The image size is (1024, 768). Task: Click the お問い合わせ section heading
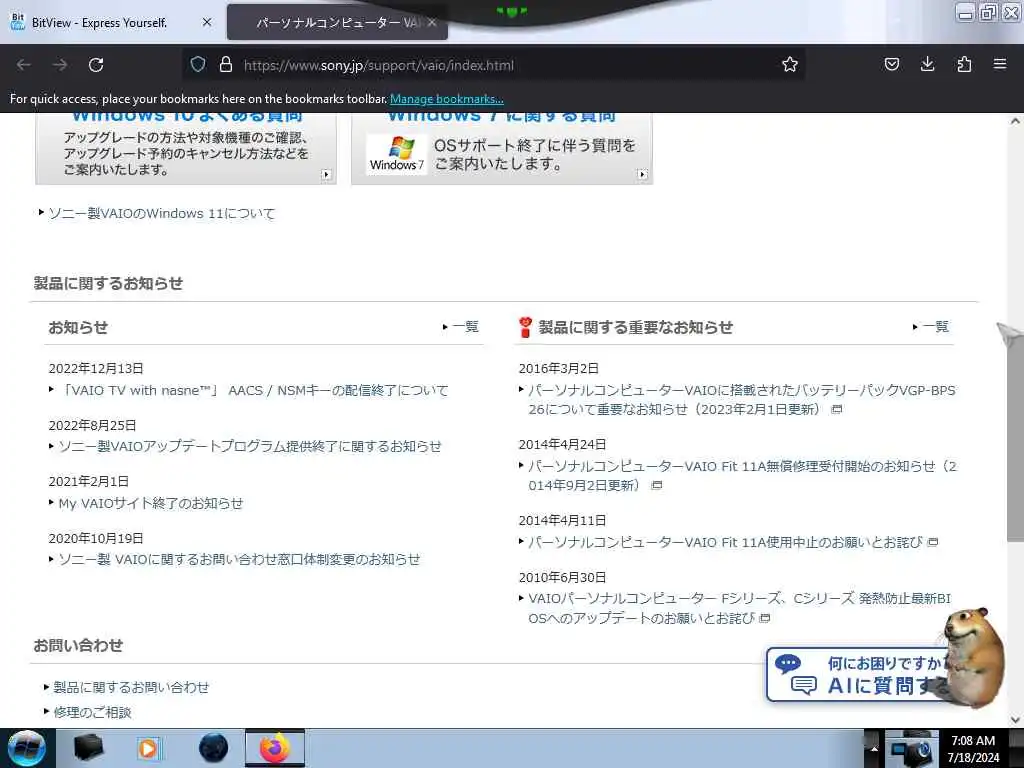78,645
